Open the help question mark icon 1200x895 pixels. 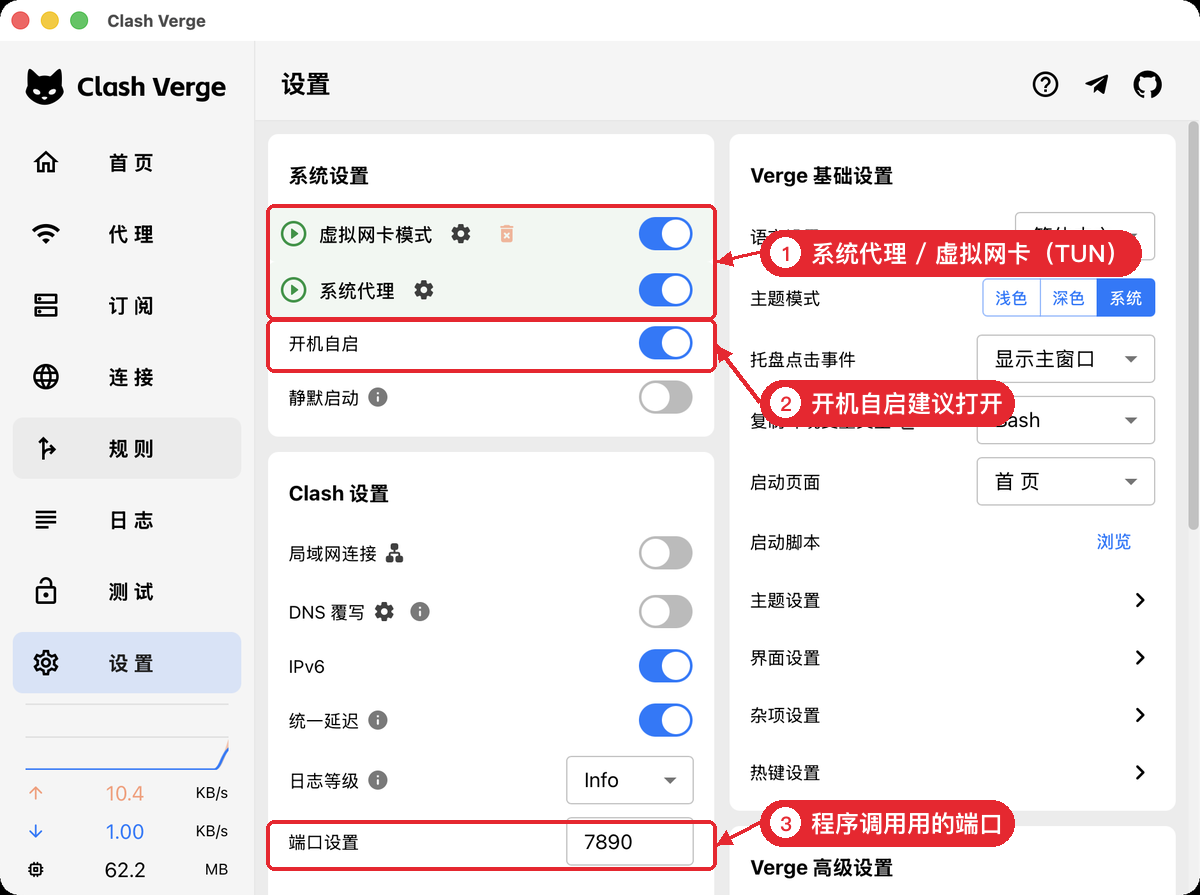coord(1045,85)
